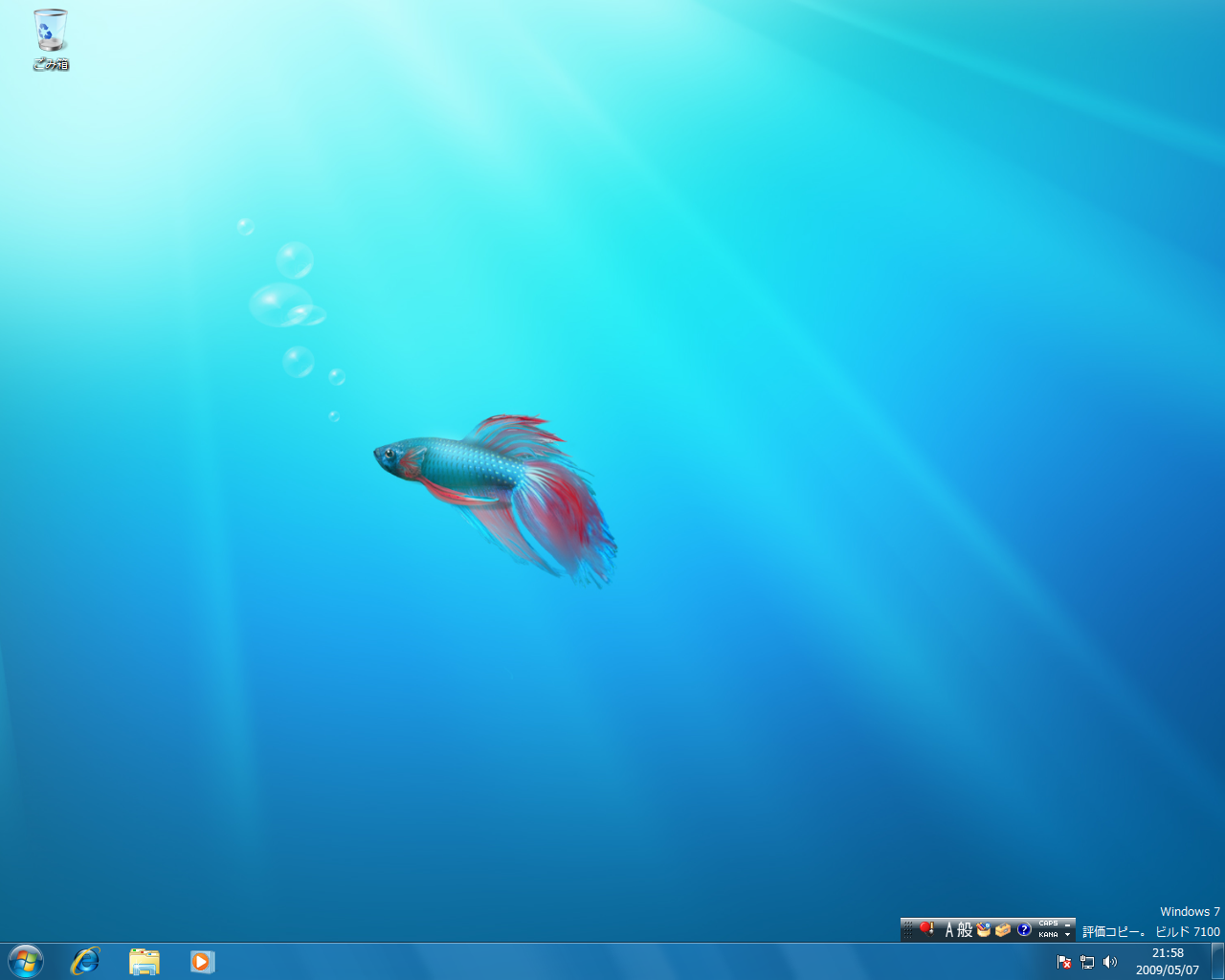Click the minimize dash on the language bar
Screen dimensions: 1225x980
pos(1068,924)
